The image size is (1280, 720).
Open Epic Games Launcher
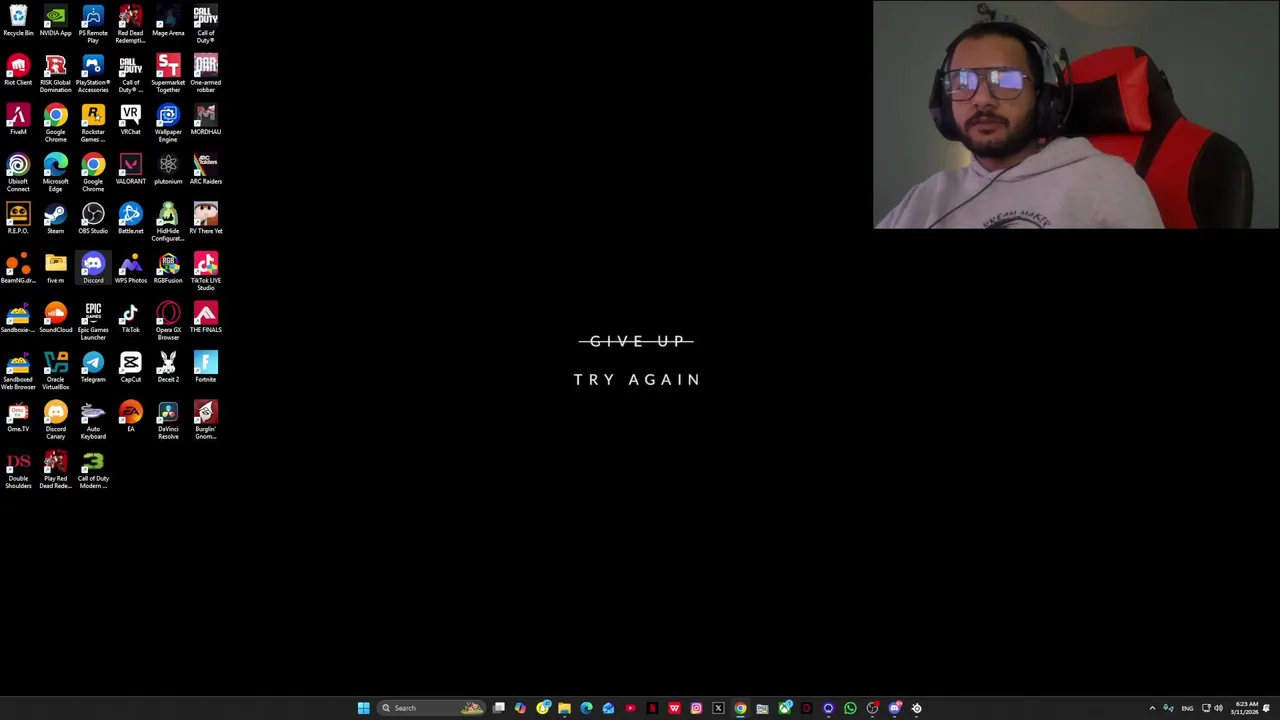pos(93,322)
